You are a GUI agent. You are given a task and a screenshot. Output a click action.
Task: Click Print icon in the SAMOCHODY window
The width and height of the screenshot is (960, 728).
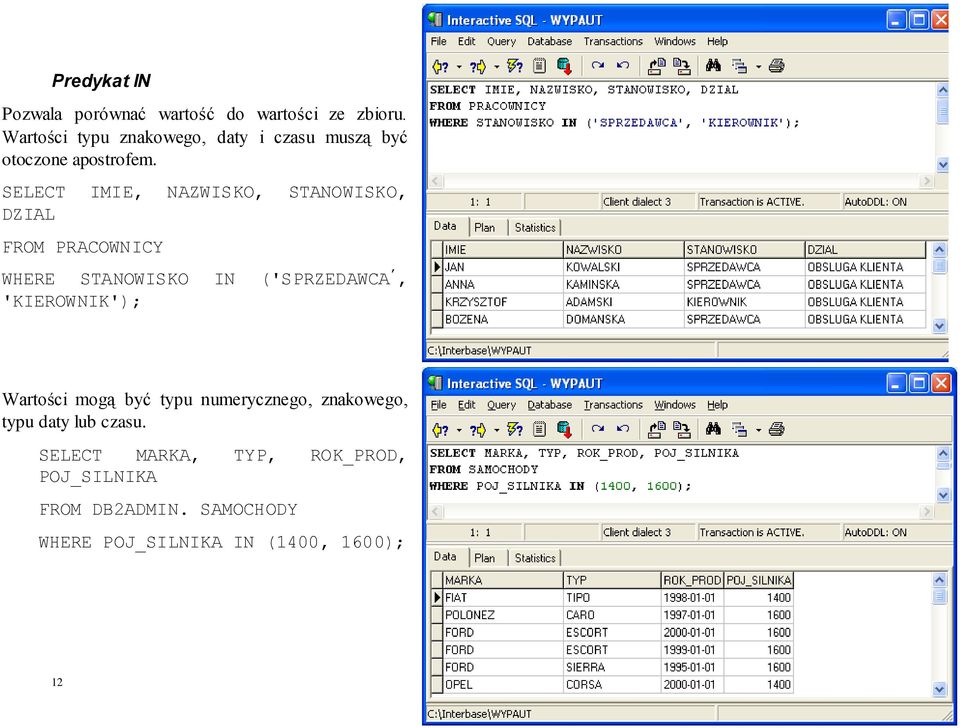pyautogui.click(x=776, y=429)
